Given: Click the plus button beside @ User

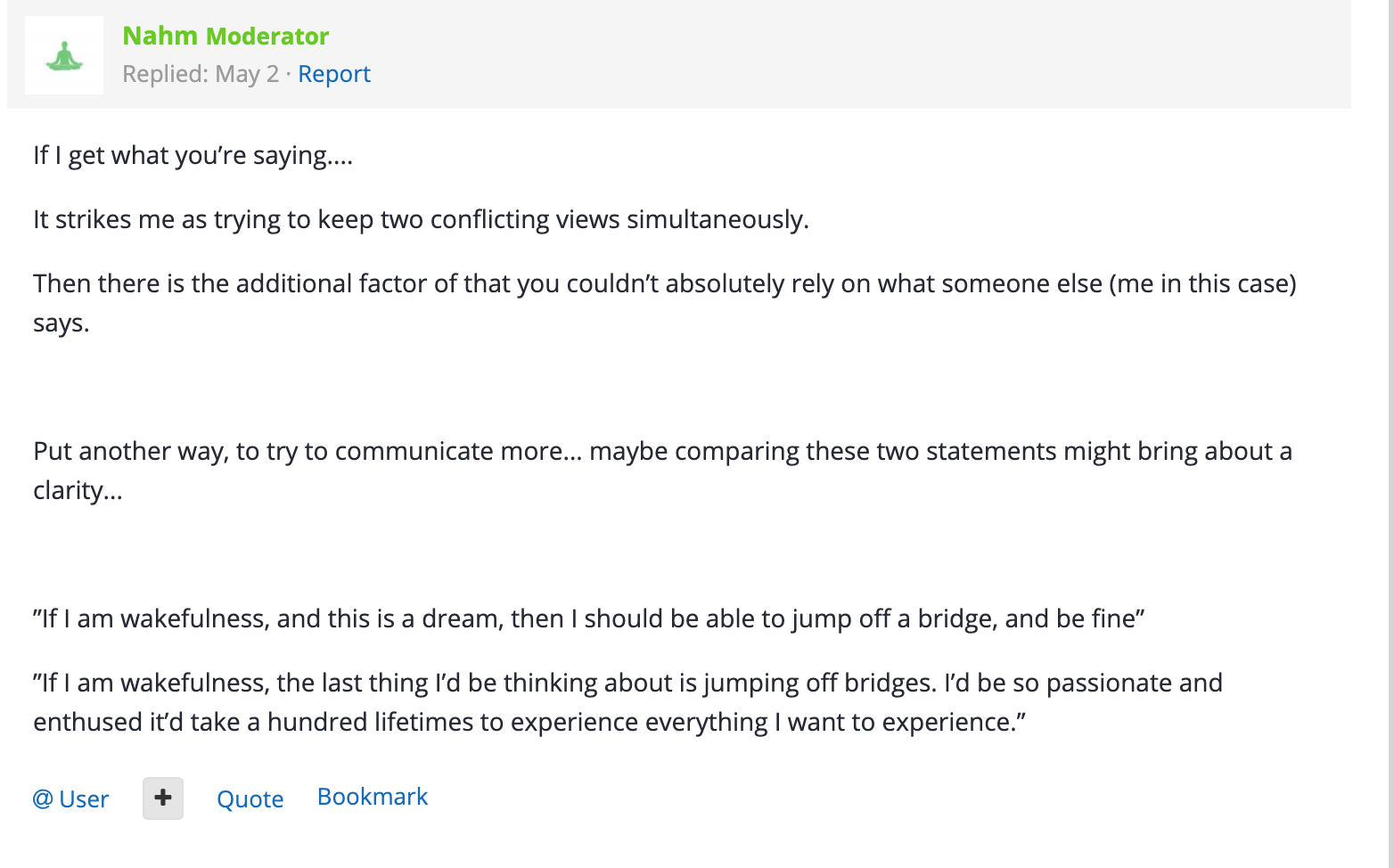Looking at the screenshot, I should click(163, 798).
